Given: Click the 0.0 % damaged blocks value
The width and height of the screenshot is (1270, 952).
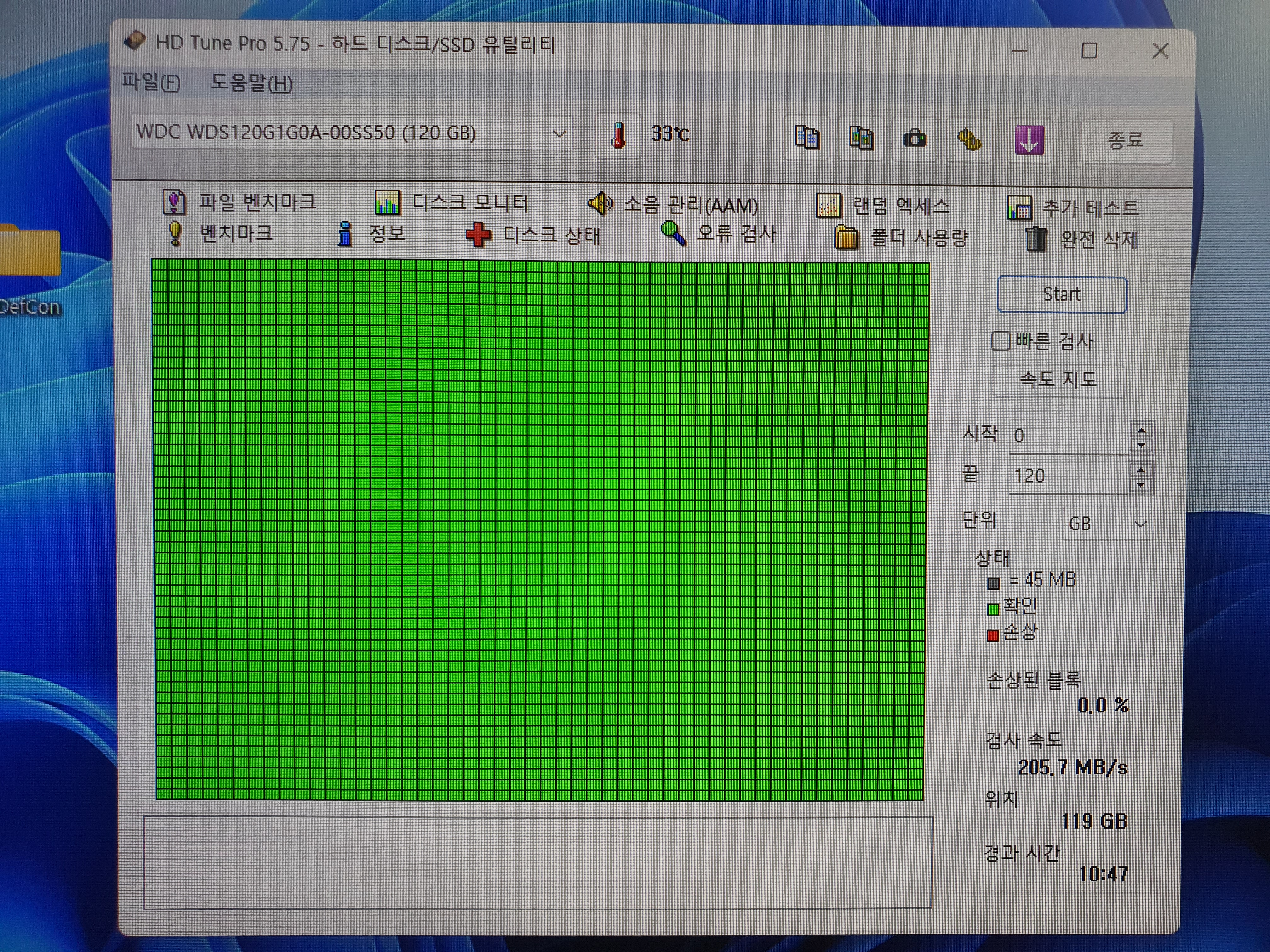Looking at the screenshot, I should (1103, 705).
